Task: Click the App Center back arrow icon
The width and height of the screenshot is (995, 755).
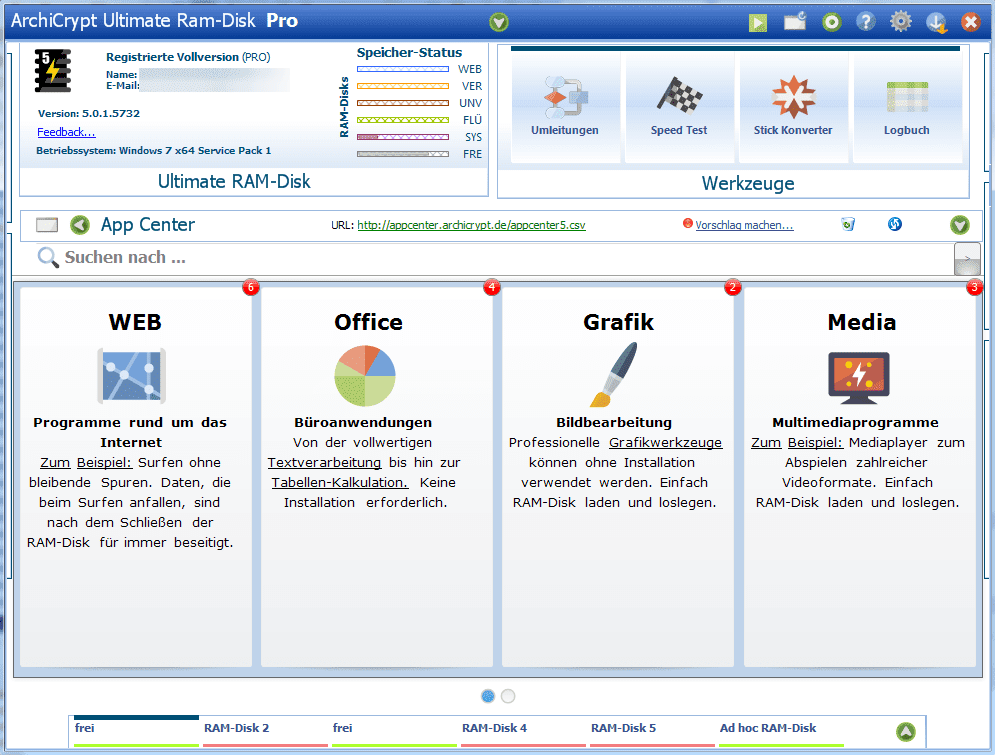Action: pos(80,225)
